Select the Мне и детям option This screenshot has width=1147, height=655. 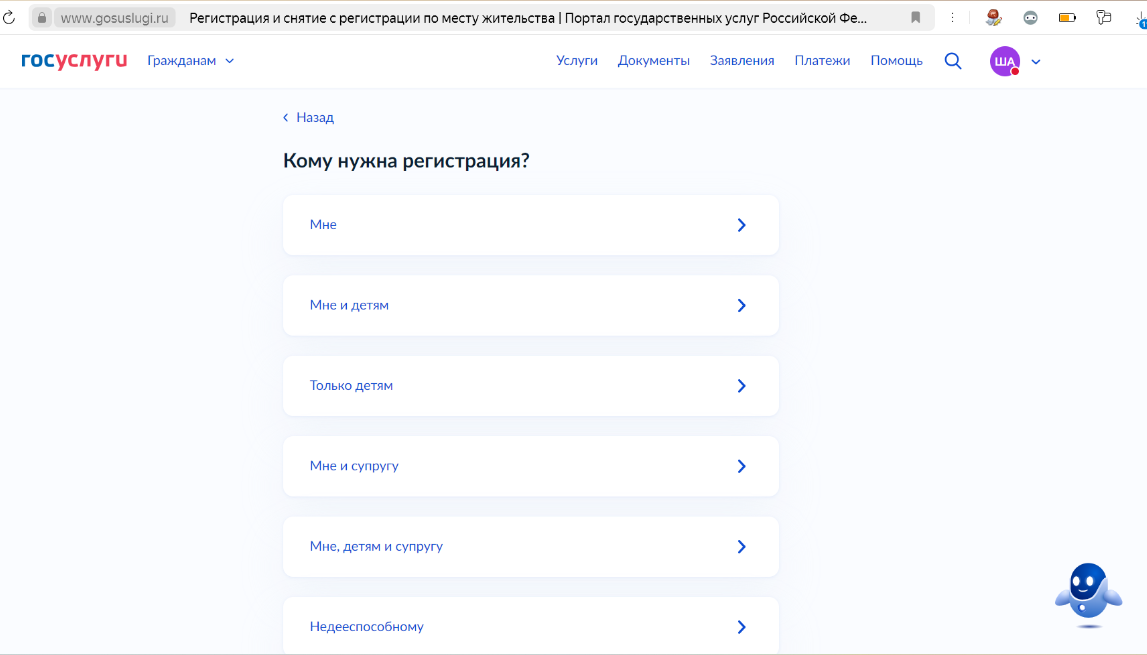(x=530, y=305)
